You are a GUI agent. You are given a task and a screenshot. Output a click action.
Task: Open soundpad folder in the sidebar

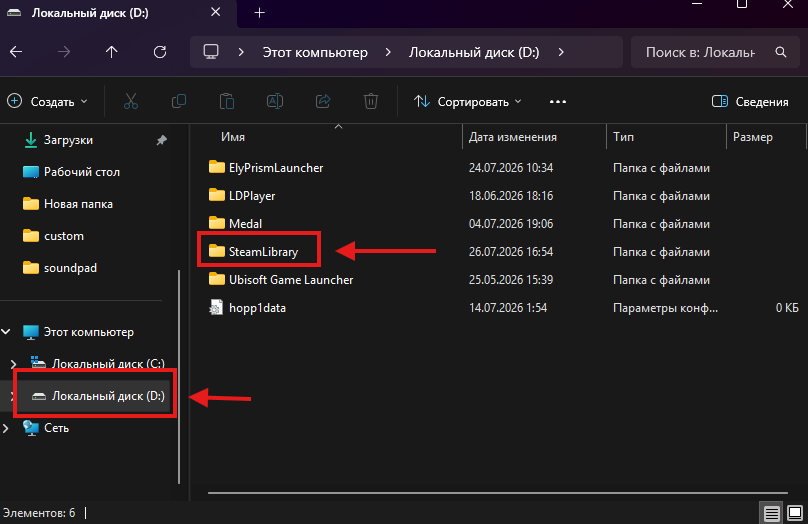coord(70,268)
